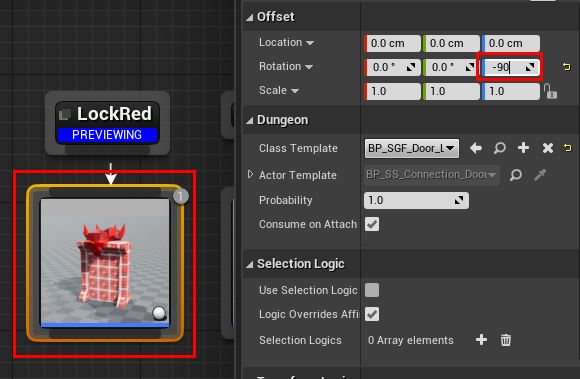Toggle Logic Overrides Affinity checkbox
The height and width of the screenshot is (379, 580).
[x=372, y=314]
